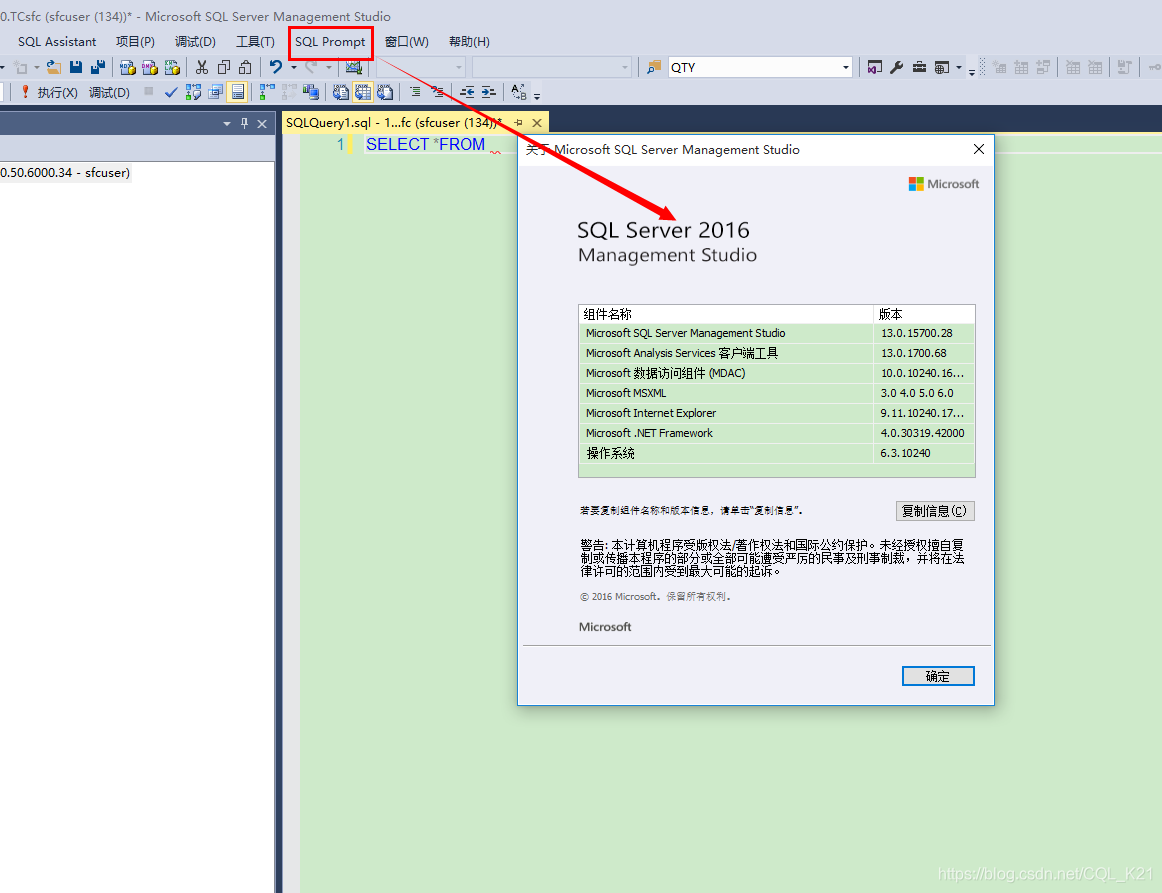Click the Save All icon

click(98, 67)
